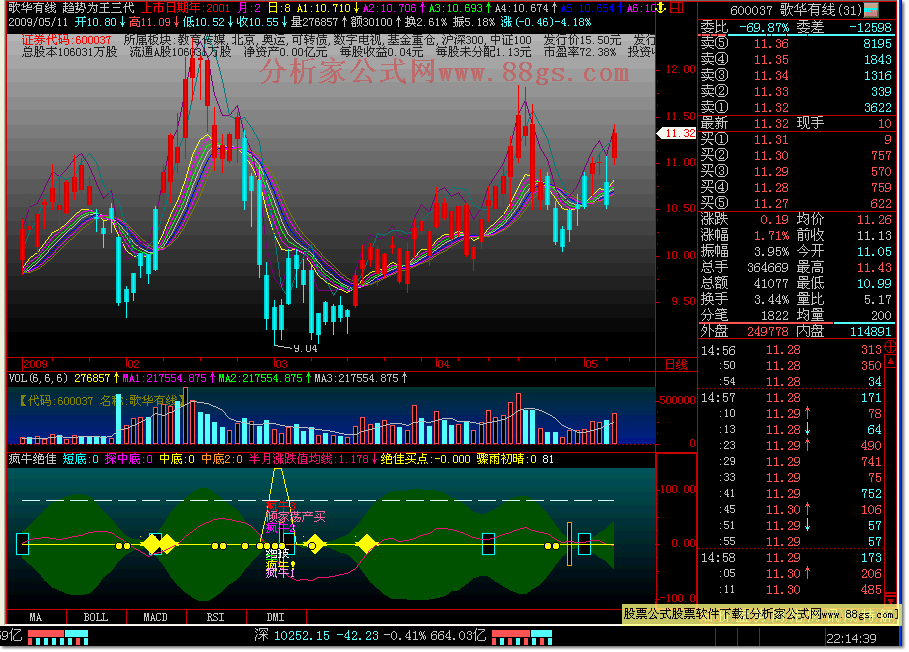
Task: Click the 22:14:39 clock in the status bar
Action: point(851,638)
